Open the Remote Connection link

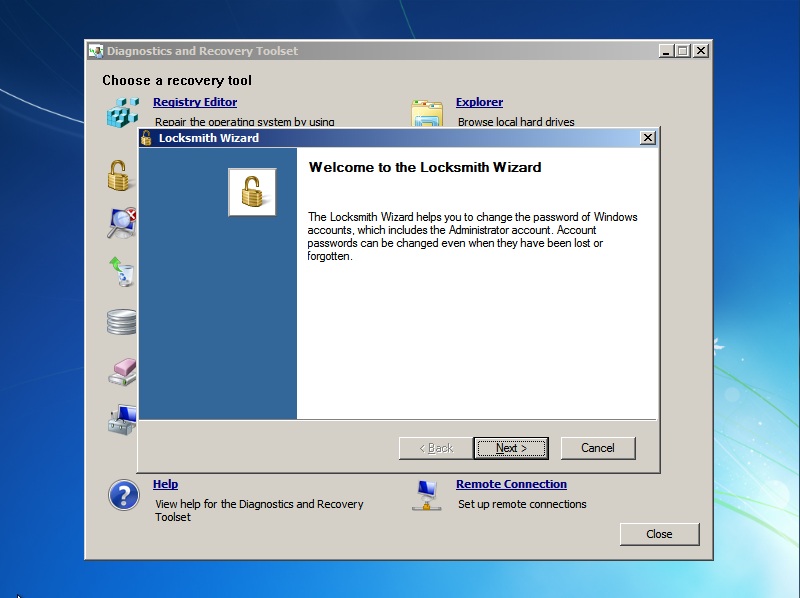click(511, 484)
